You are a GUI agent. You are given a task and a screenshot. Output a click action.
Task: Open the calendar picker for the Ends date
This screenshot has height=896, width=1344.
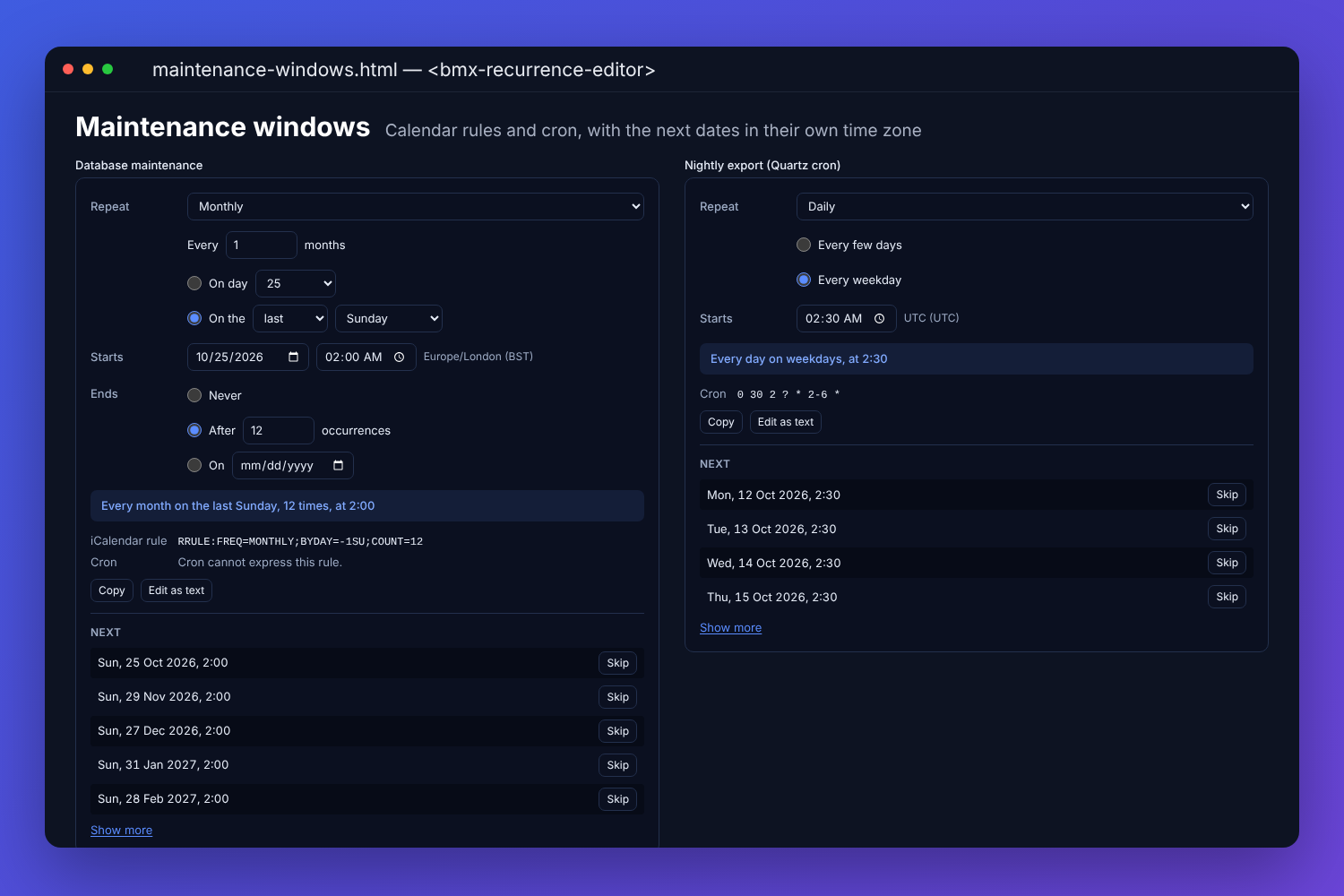(x=338, y=465)
